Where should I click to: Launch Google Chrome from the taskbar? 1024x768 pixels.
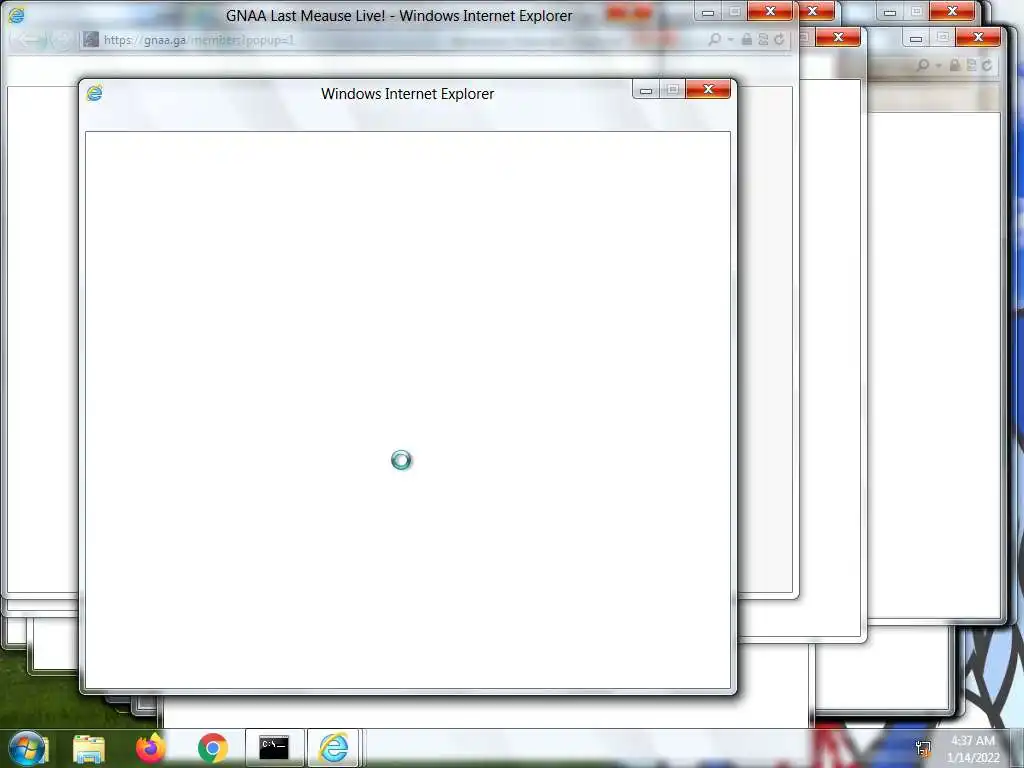tap(212, 748)
